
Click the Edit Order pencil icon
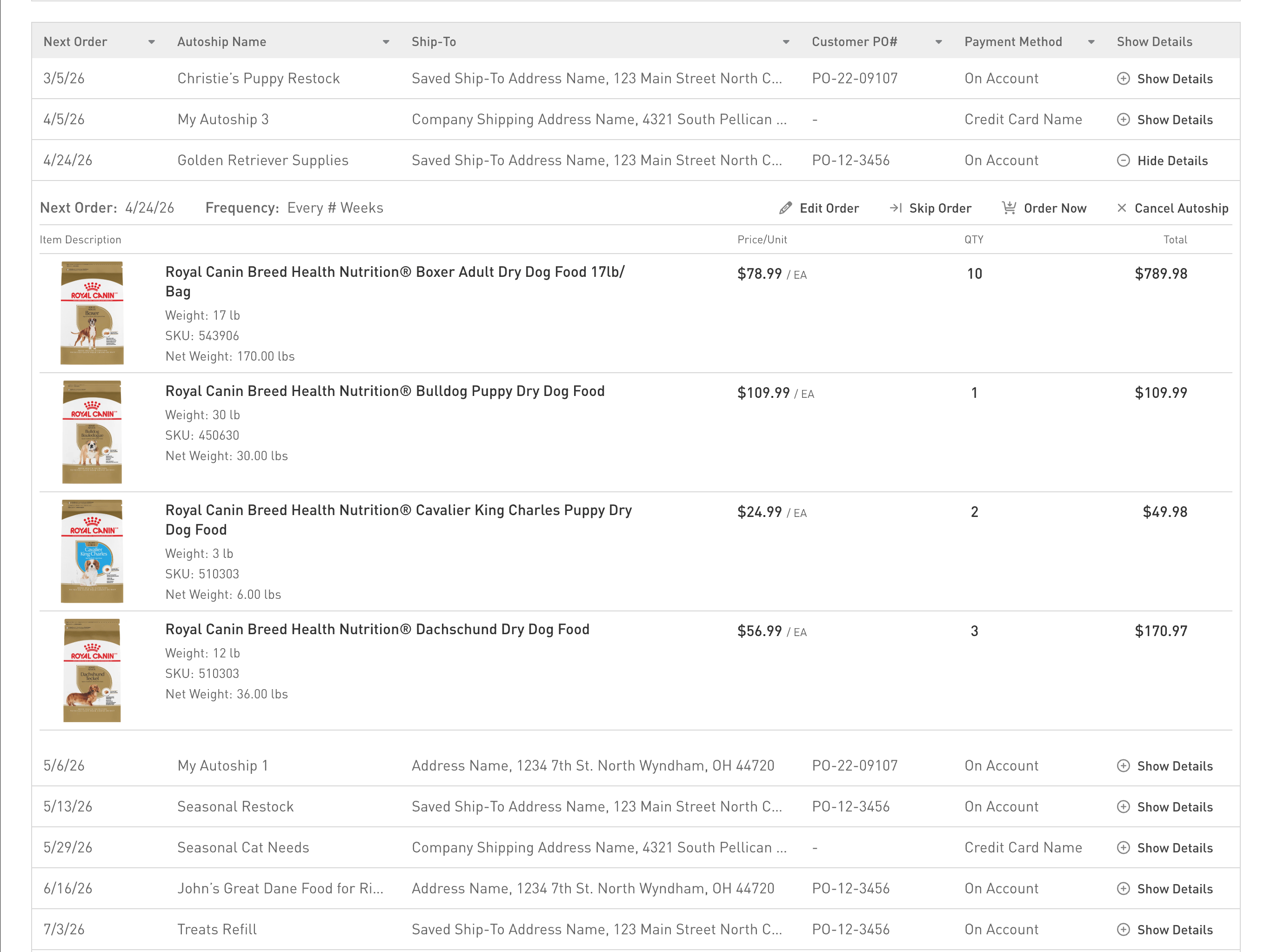[x=785, y=208]
